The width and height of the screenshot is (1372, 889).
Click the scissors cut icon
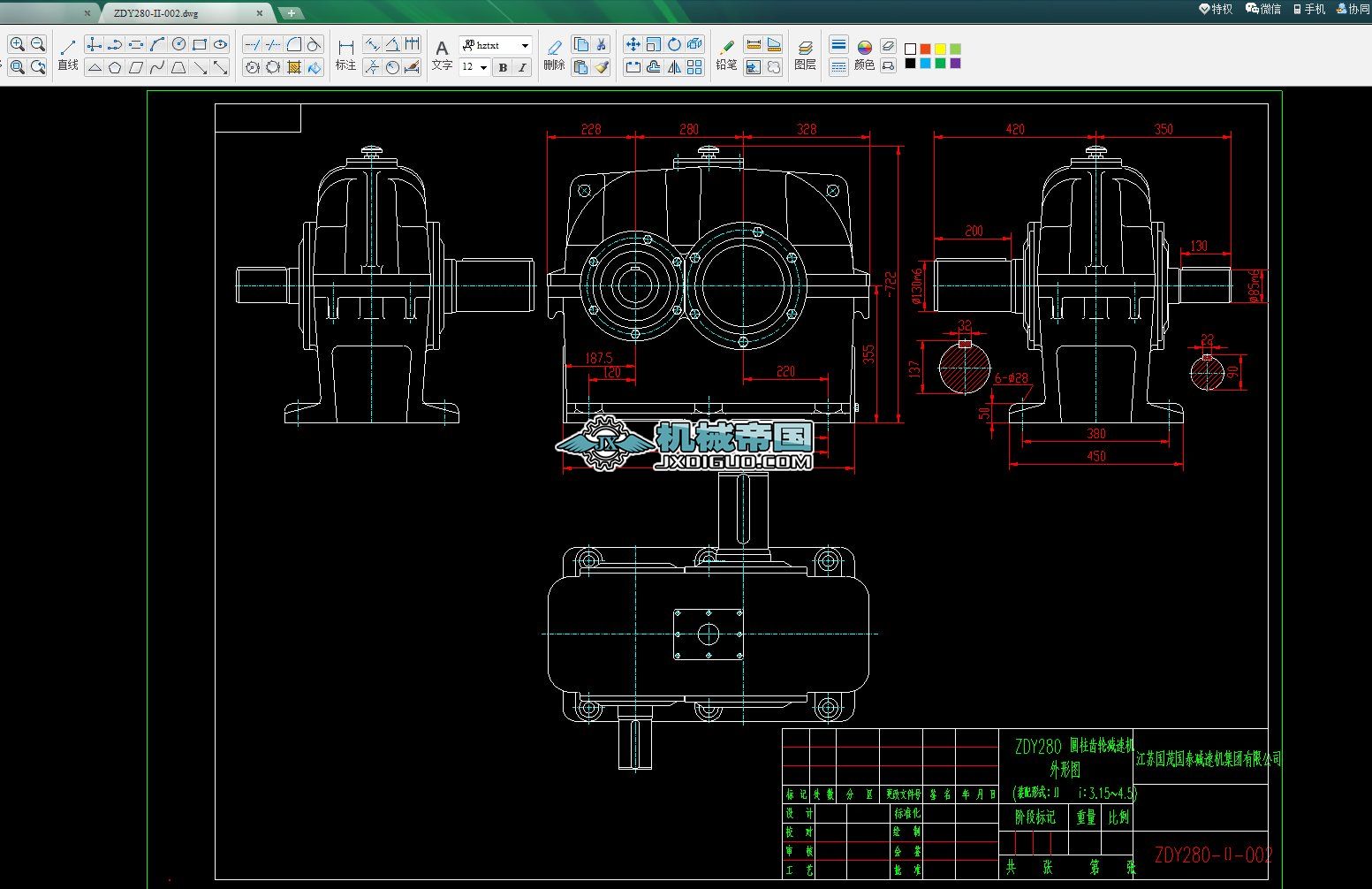602,44
